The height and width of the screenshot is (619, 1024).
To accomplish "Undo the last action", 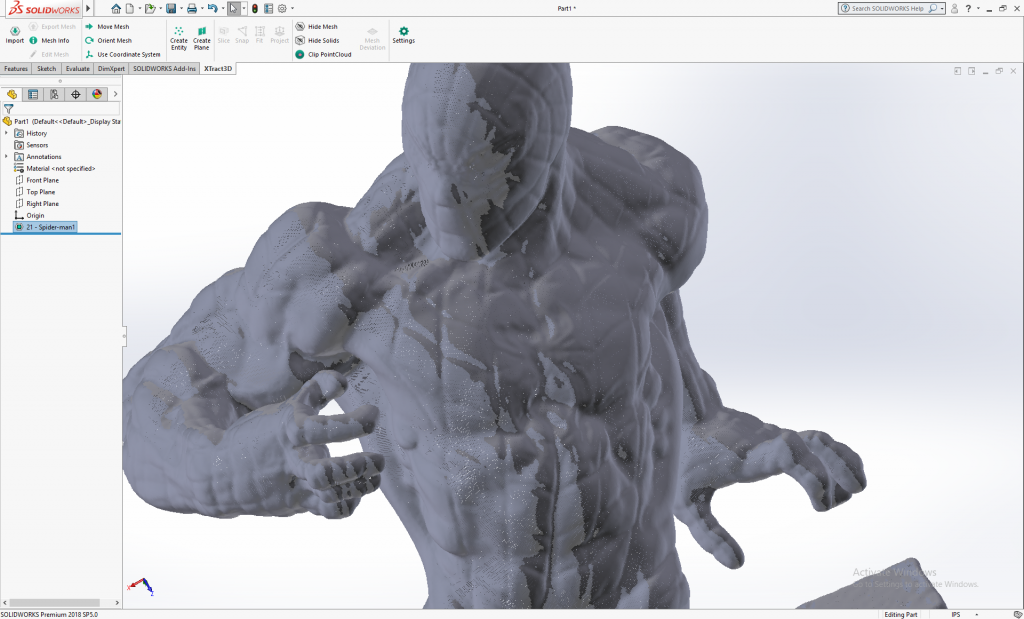I will click(x=212, y=8).
